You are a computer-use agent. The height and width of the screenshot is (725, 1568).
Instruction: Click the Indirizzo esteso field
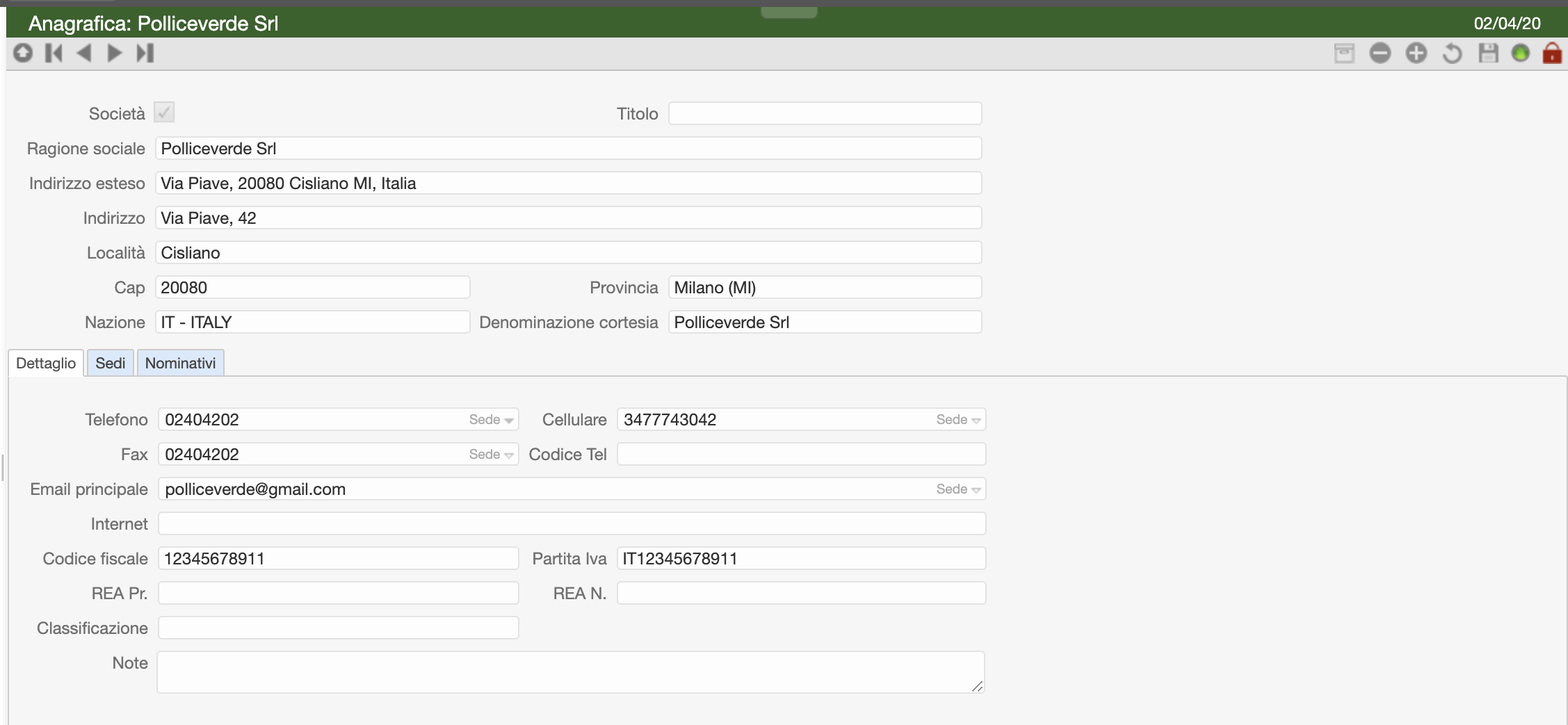569,183
